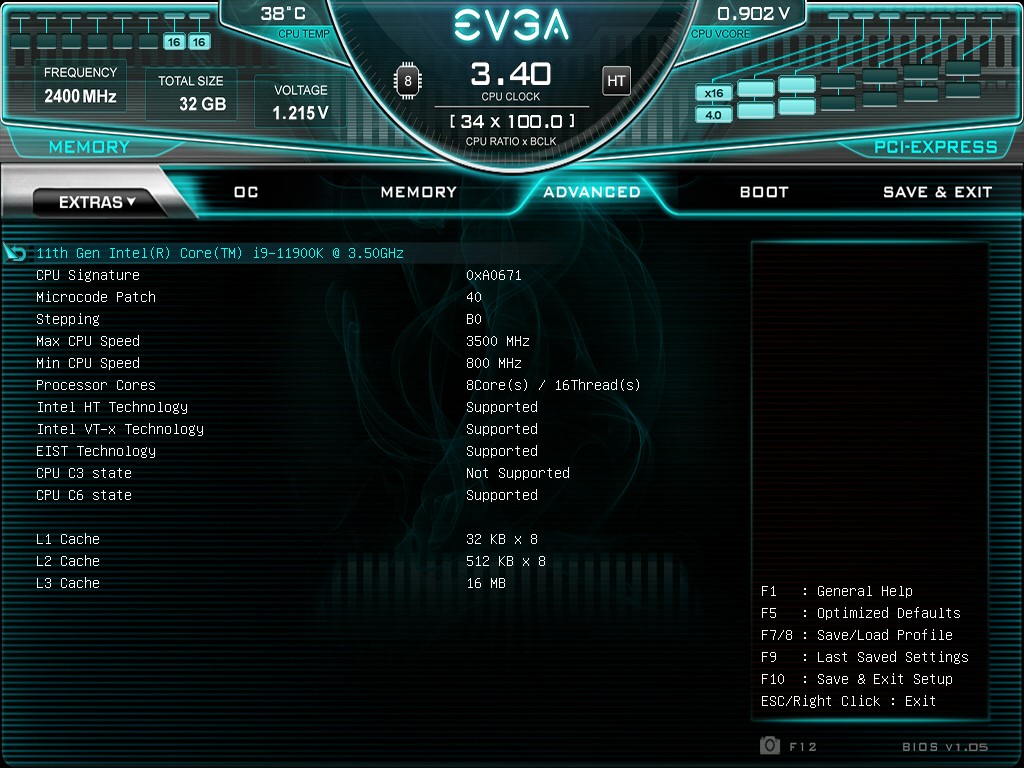Click the HT hyper-threading indicator icon

click(x=616, y=81)
